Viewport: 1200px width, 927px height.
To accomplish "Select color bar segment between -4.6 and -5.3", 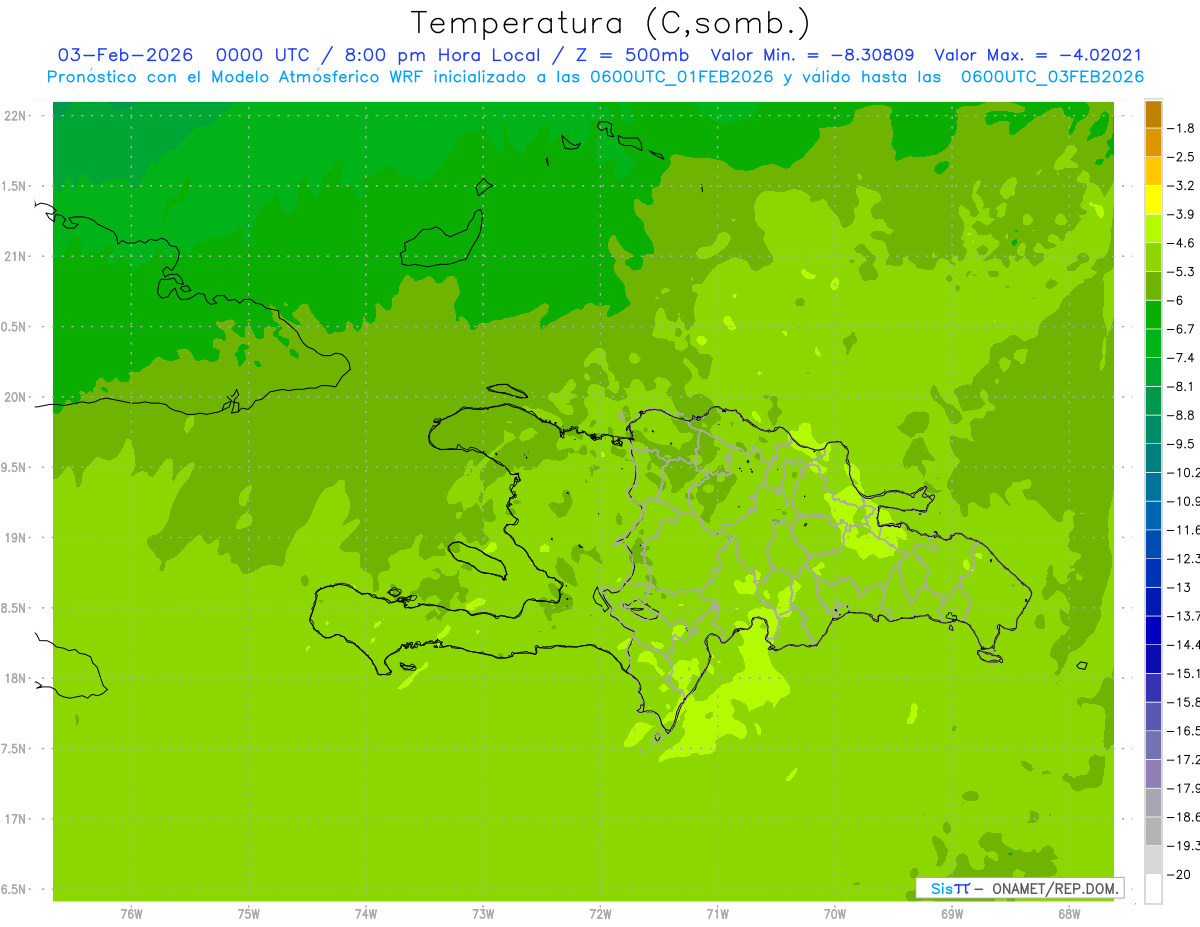I will [1153, 257].
